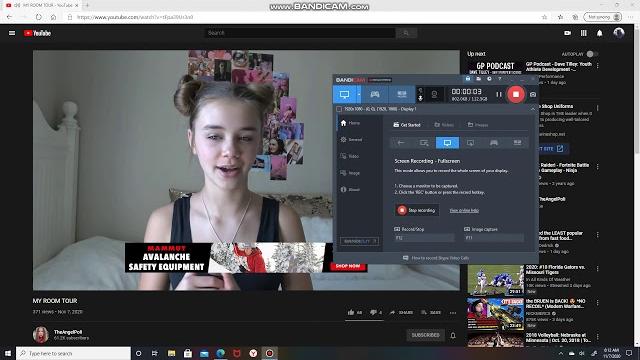Open YouTube notifications bell
This screenshot has height=360, width=640.
[599, 33]
